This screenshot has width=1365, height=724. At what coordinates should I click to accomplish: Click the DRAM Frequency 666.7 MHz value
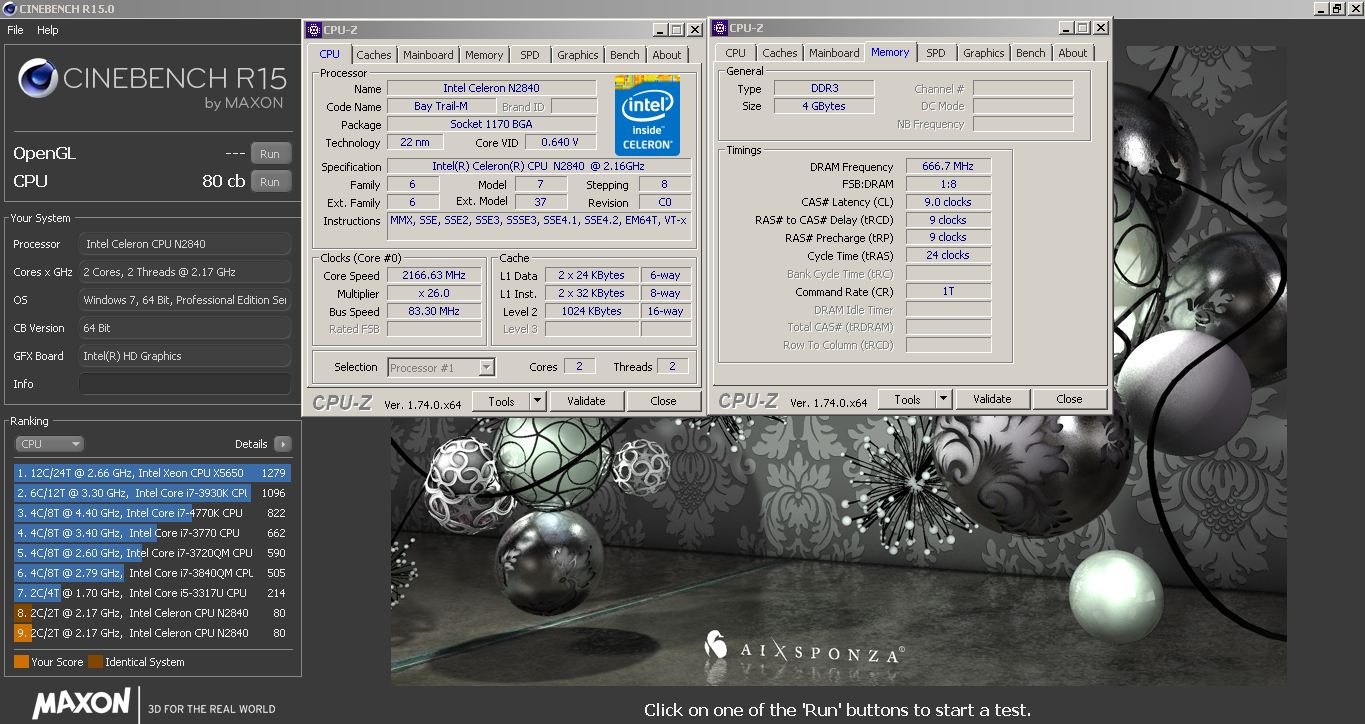tap(948, 166)
